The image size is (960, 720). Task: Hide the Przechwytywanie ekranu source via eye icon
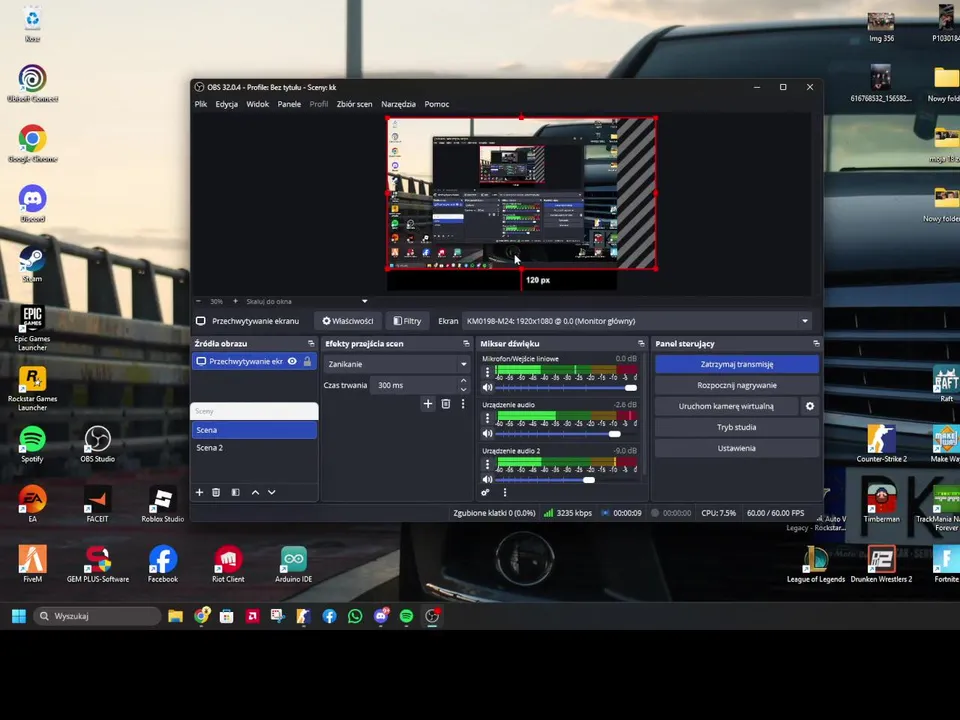(x=293, y=361)
